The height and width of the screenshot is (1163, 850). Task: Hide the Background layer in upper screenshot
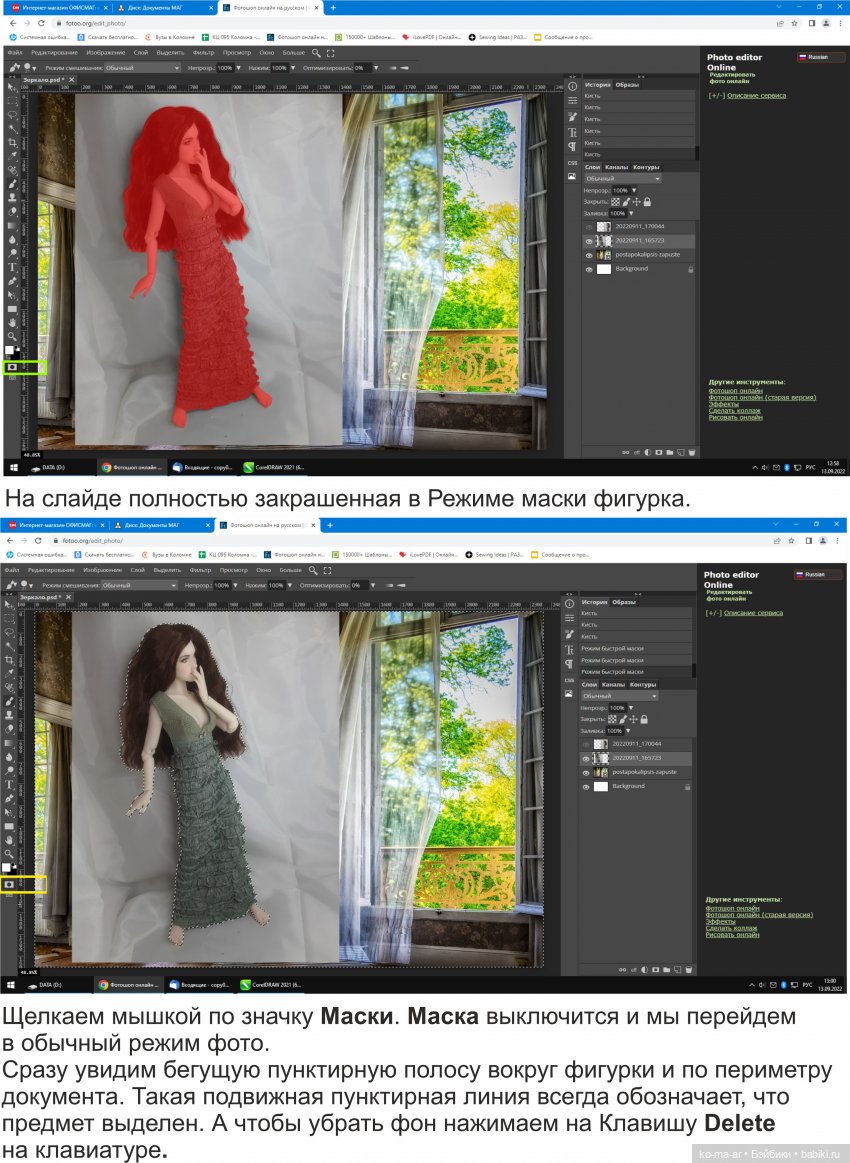coord(589,269)
